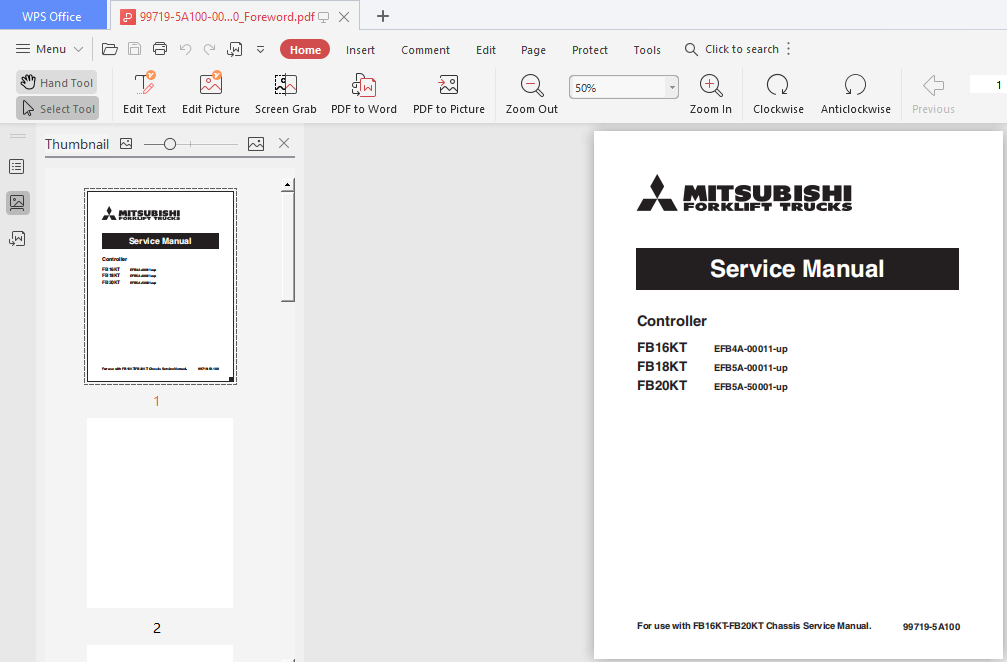Adjust the thumbnail size slider handle

[x=170, y=144]
